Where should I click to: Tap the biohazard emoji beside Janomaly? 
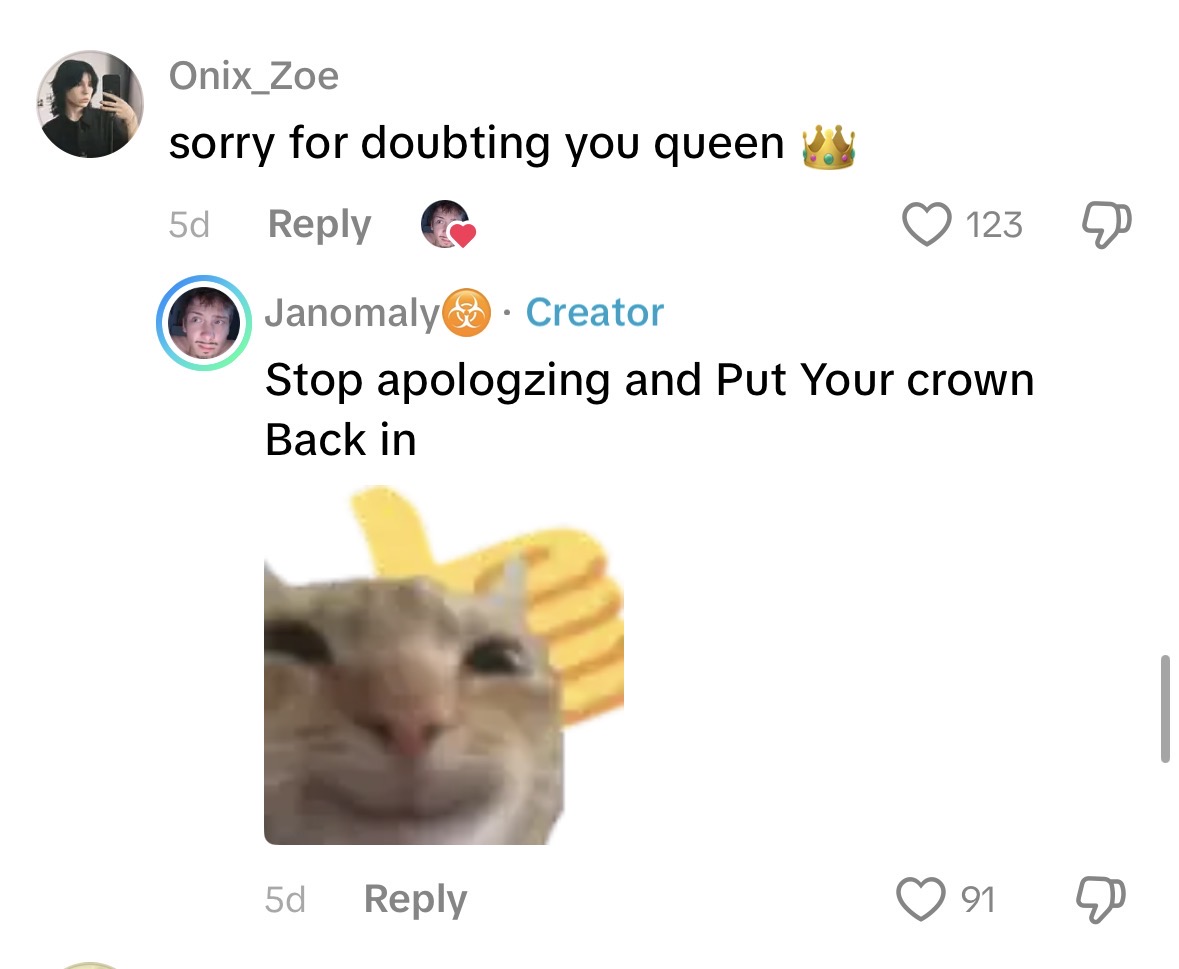coord(466,313)
